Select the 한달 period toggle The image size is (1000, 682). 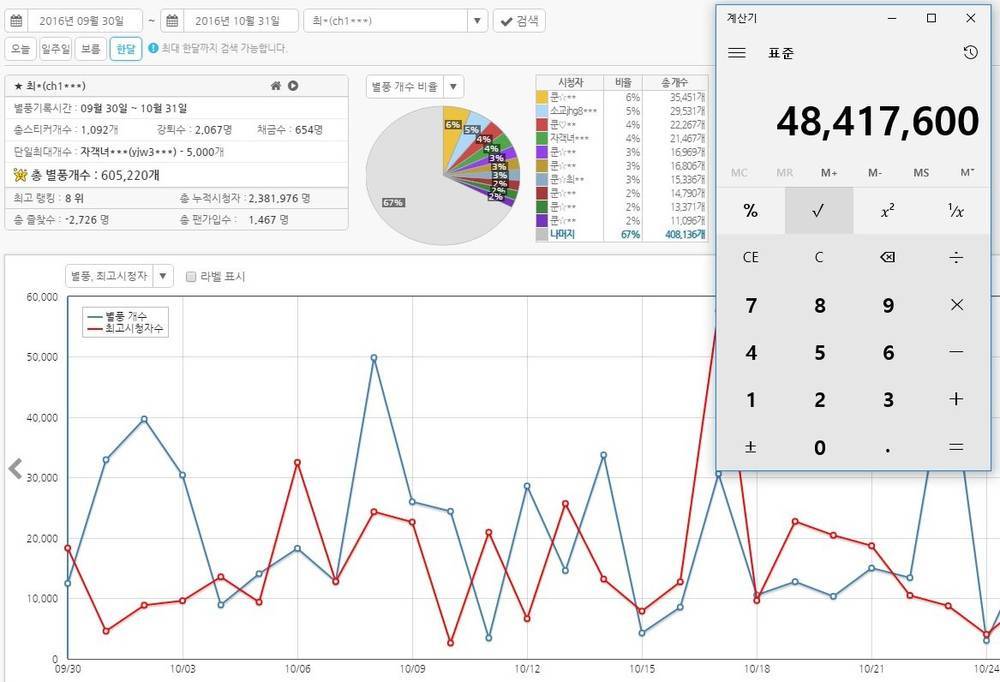(125, 48)
